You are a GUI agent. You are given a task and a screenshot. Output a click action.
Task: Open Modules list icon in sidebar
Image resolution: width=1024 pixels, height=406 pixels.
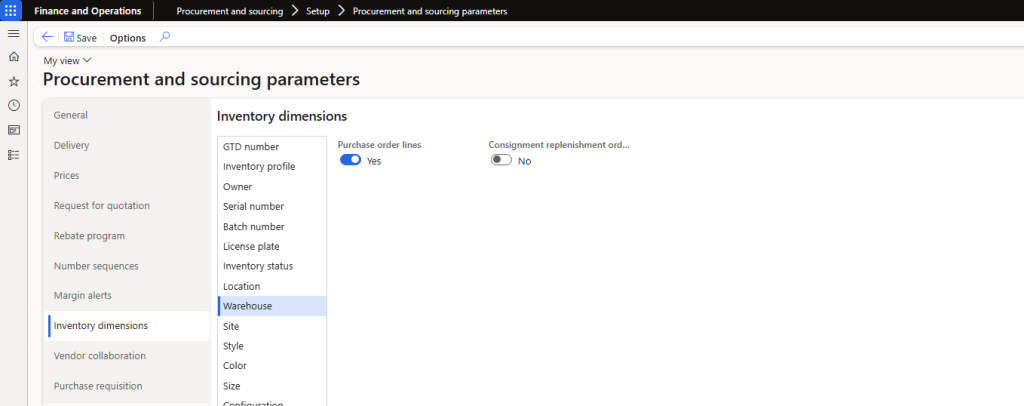(x=13, y=155)
